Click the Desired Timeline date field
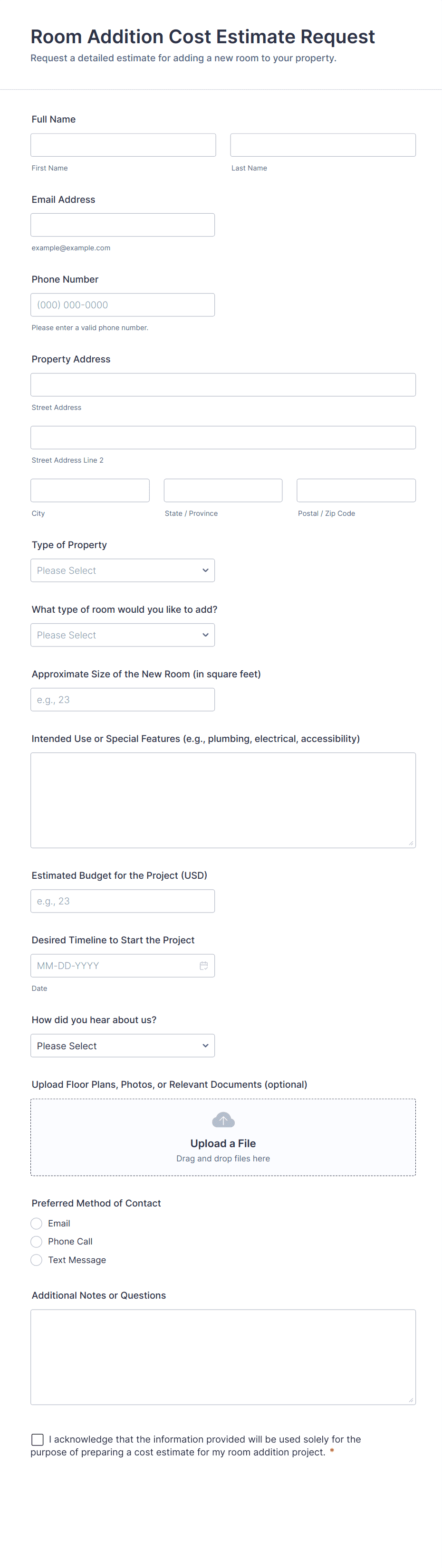 [x=115, y=965]
